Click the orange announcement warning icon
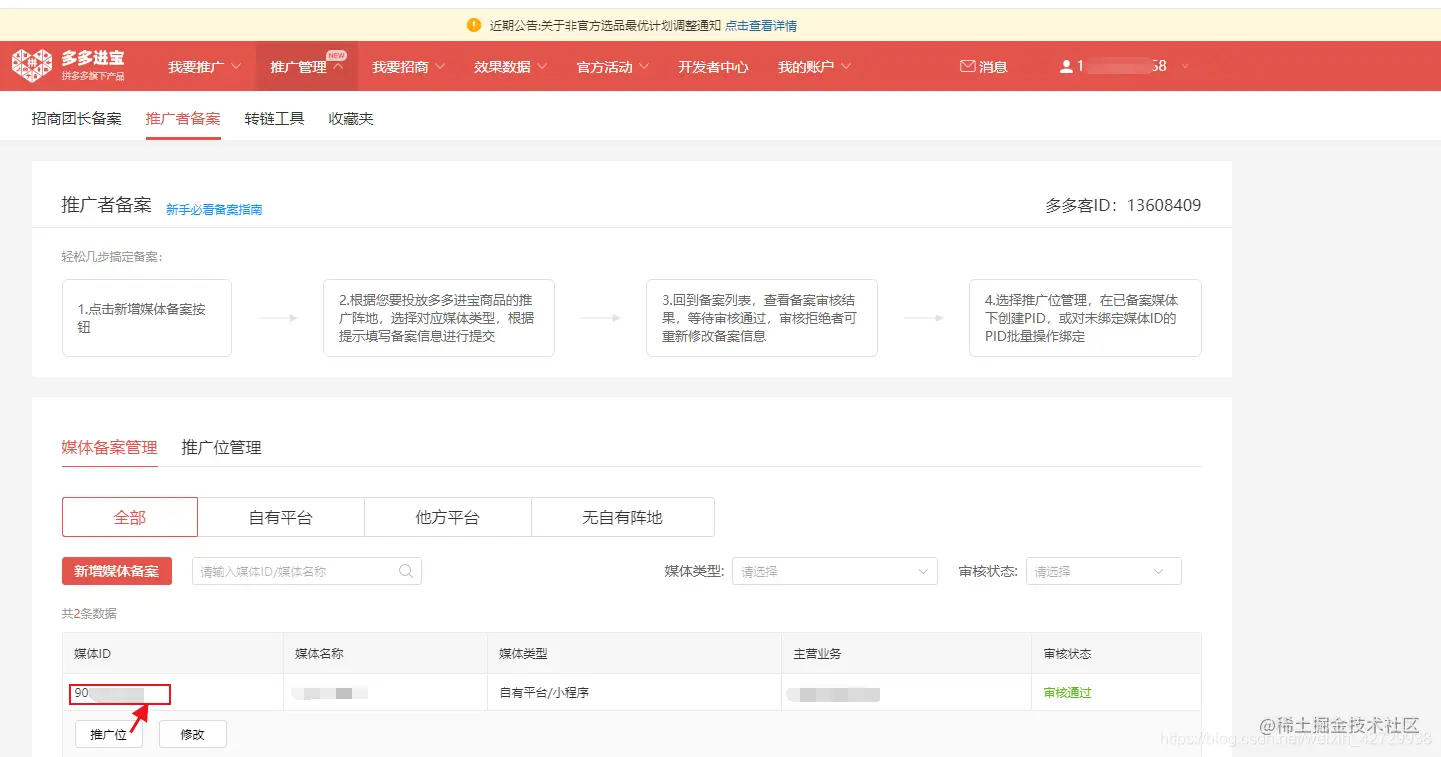This screenshot has width=1441, height=757. click(x=474, y=25)
